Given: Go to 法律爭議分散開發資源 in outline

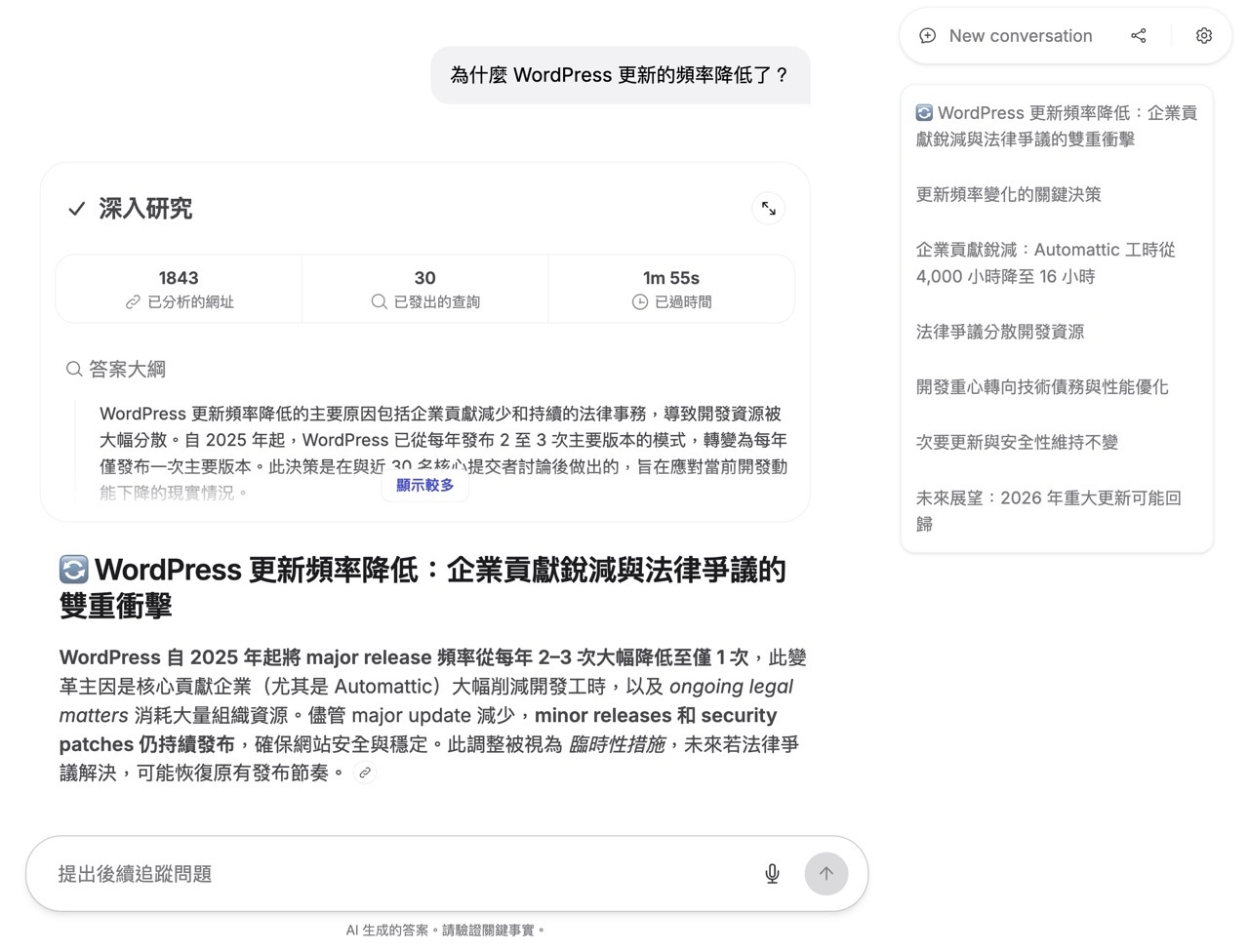Looking at the screenshot, I should coord(999,332).
